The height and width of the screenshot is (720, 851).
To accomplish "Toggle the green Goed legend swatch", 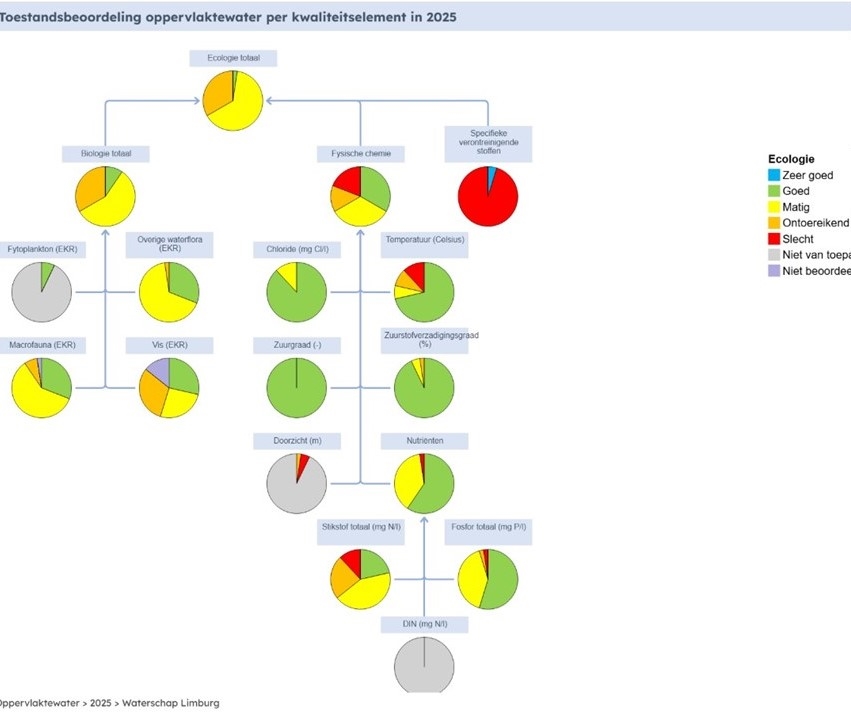I will tap(774, 191).
